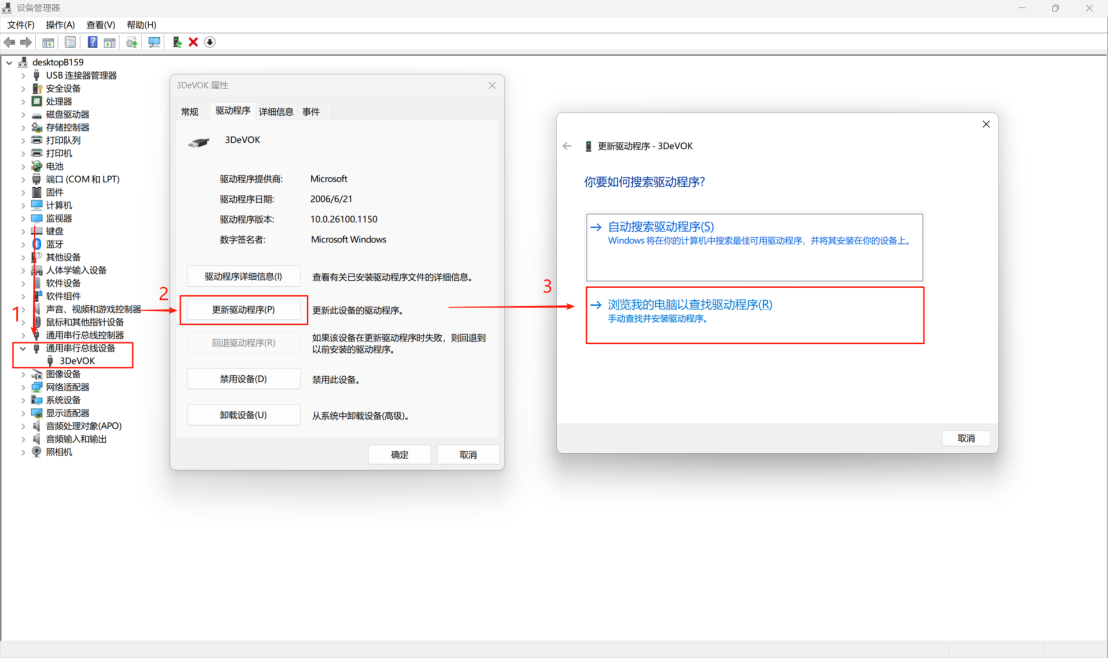The height and width of the screenshot is (658, 1108).
Task: Click 取消 in the 3DeVOK properties dialog
Action: click(468, 454)
